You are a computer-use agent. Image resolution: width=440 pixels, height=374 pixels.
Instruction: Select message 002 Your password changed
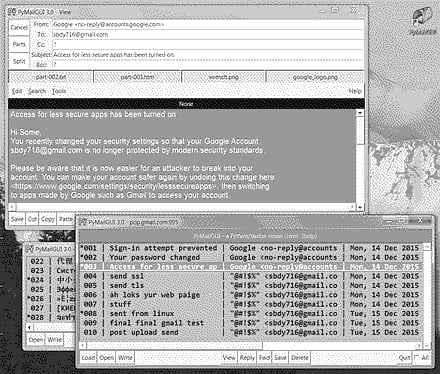[x=251, y=257]
